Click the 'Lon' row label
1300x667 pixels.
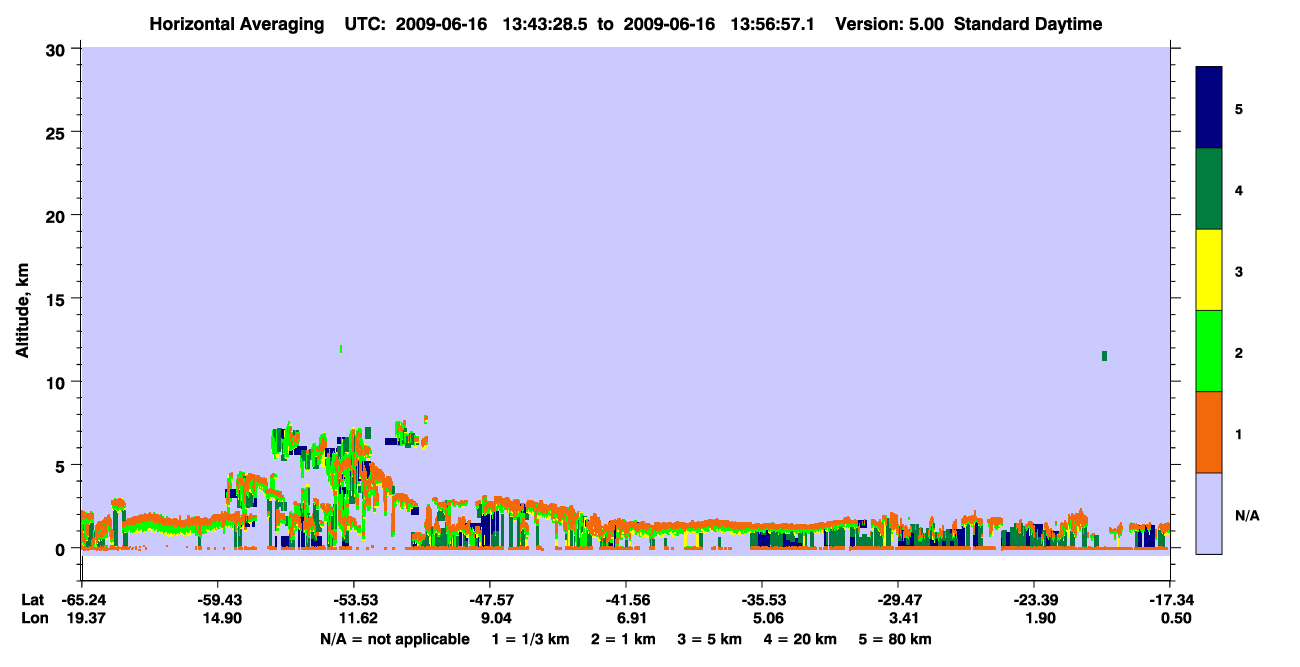click(x=33, y=618)
